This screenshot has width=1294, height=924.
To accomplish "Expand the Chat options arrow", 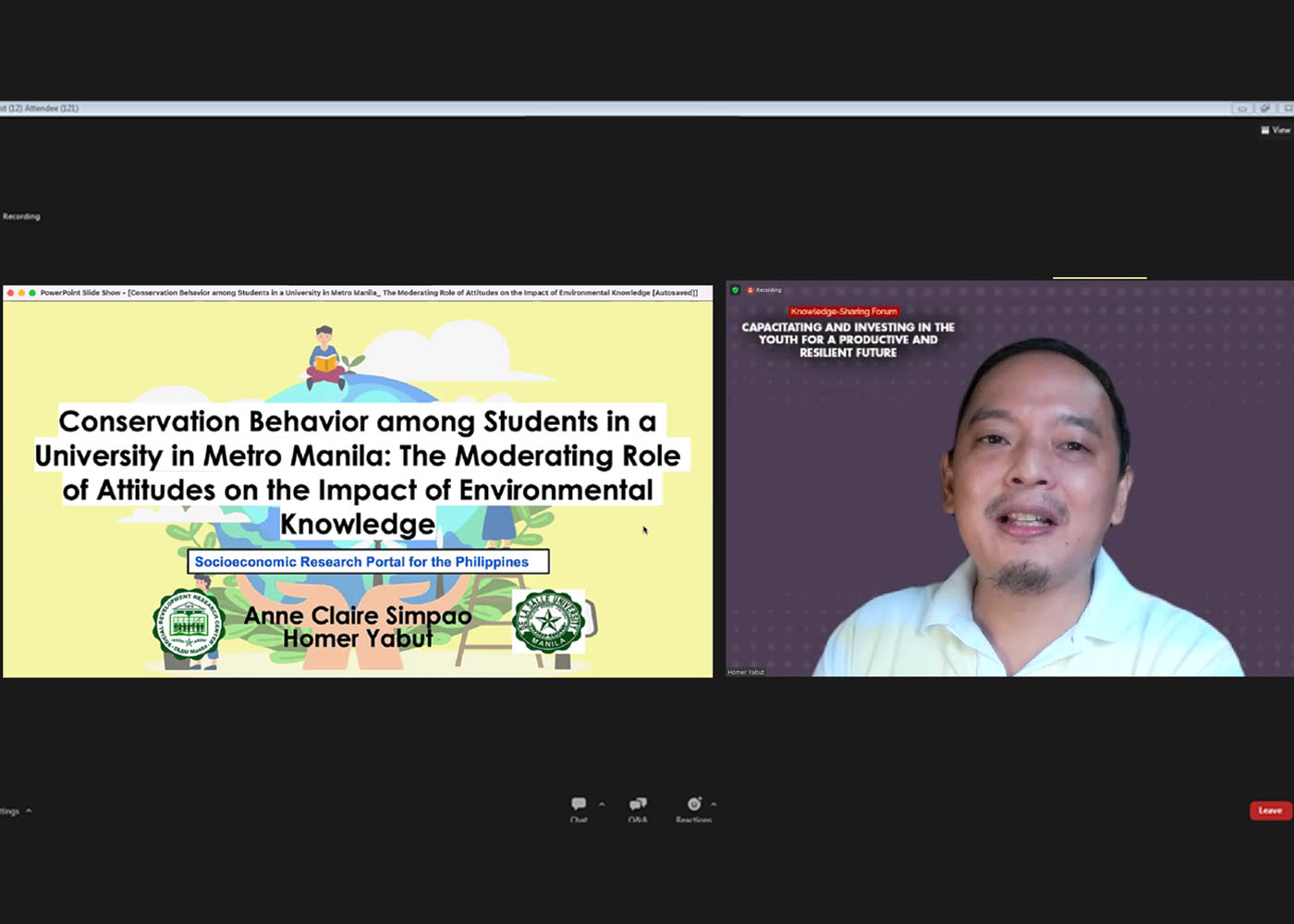I will point(602,804).
